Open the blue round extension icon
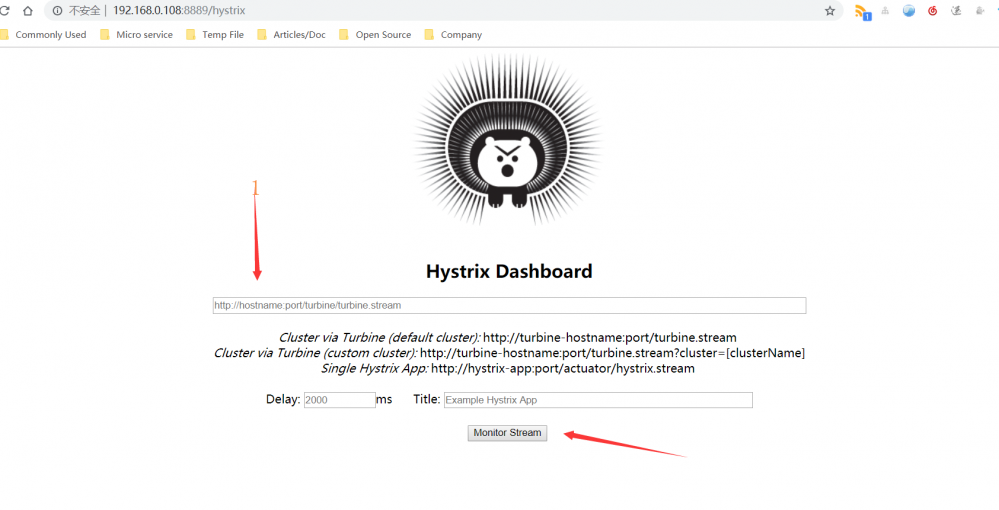 909,11
